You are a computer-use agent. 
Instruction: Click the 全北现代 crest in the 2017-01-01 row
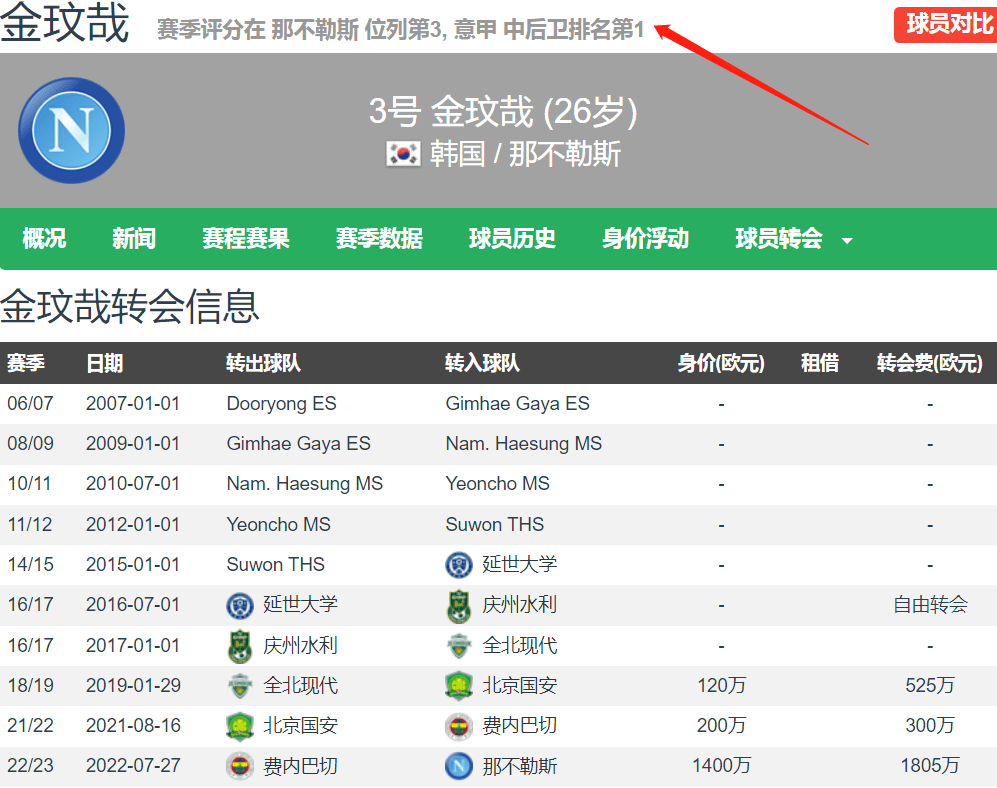tap(458, 646)
